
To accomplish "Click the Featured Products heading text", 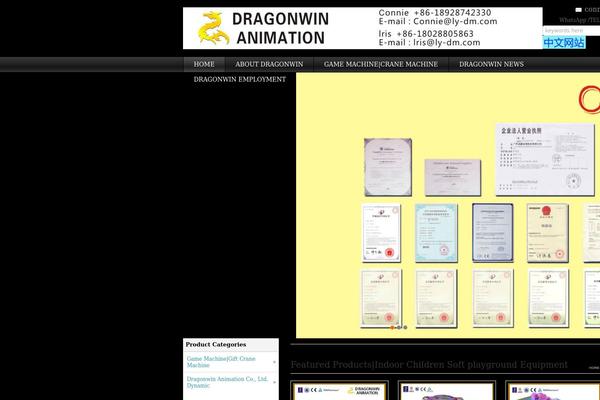I will [429, 364].
